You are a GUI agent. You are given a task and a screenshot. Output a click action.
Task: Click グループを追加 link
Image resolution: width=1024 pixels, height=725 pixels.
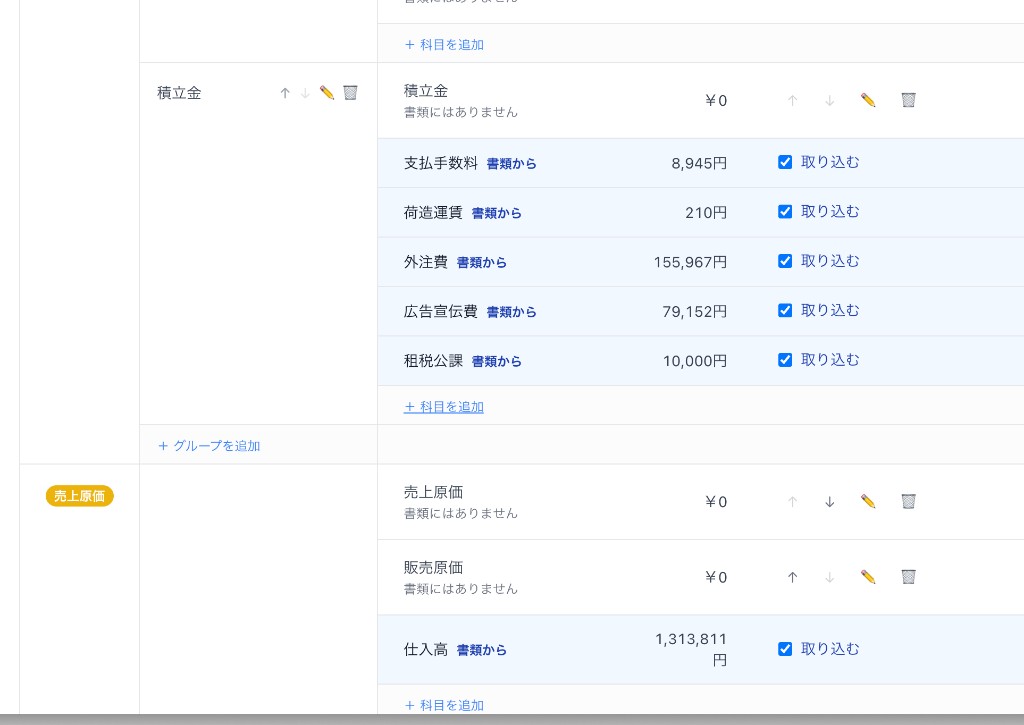pos(209,445)
